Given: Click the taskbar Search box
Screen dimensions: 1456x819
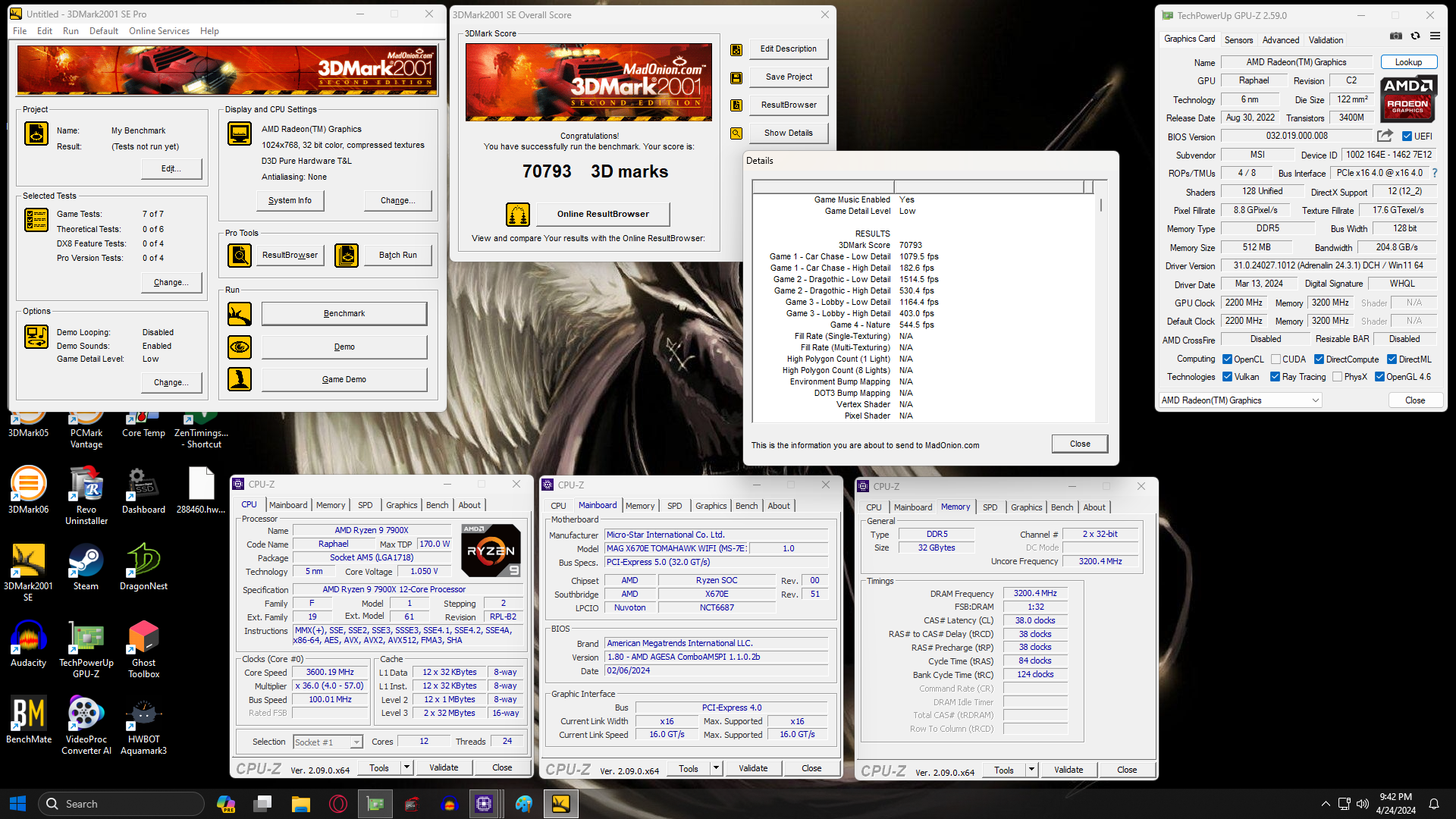Looking at the screenshot, I should pos(121,804).
